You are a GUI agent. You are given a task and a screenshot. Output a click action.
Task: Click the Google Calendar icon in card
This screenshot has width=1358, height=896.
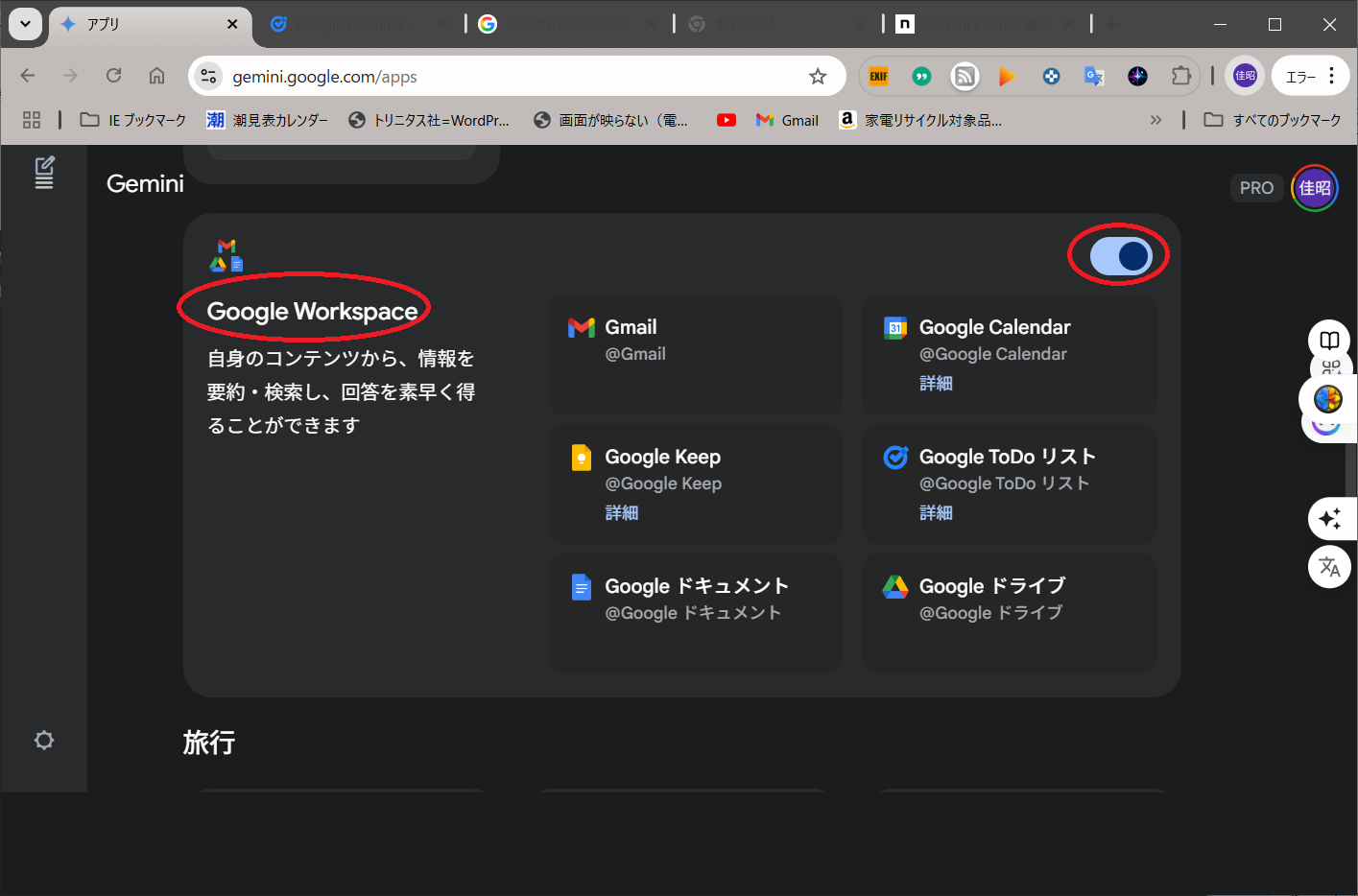[x=895, y=328]
